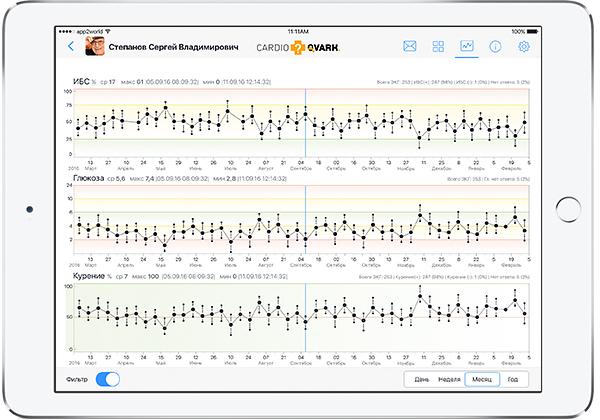This screenshot has height=420, width=600.
Task: Click the blue time cursor in ИБС chart
Action: tap(305, 123)
